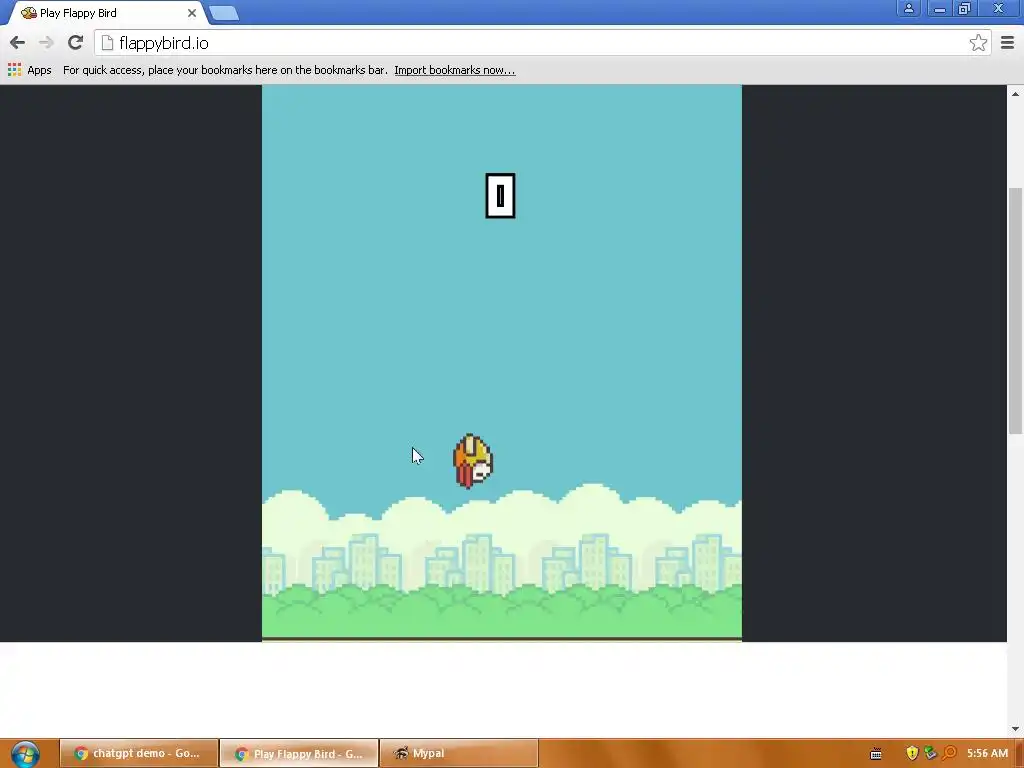1024x768 pixels.
Task: Click the on-screen keyboard tray icon
Action: click(x=876, y=754)
